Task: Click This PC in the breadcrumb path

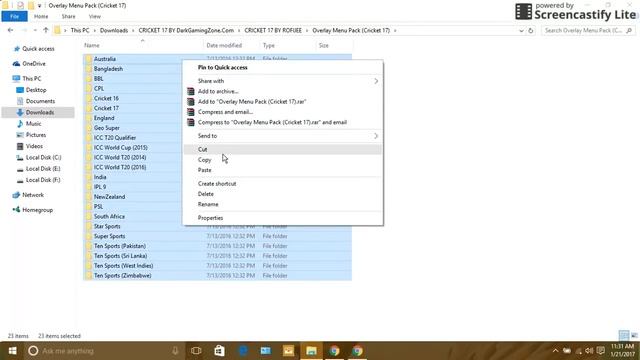Action: point(80,31)
